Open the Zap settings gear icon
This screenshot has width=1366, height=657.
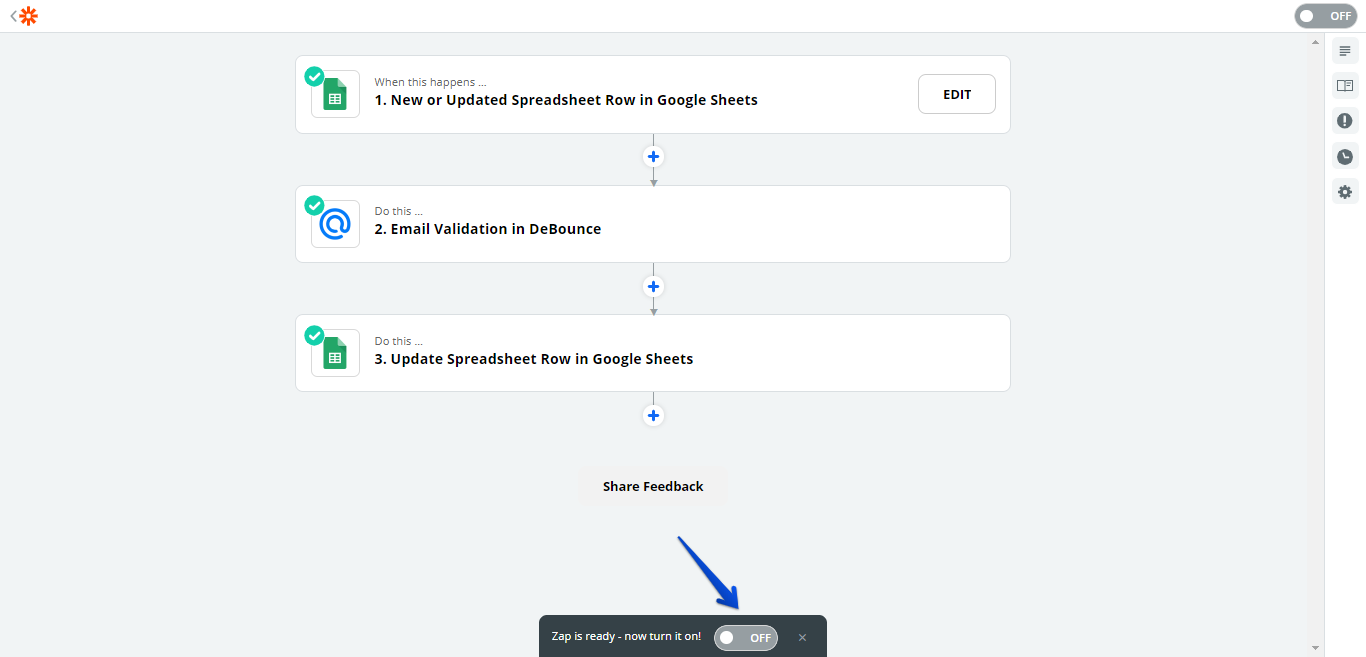coord(1345,191)
